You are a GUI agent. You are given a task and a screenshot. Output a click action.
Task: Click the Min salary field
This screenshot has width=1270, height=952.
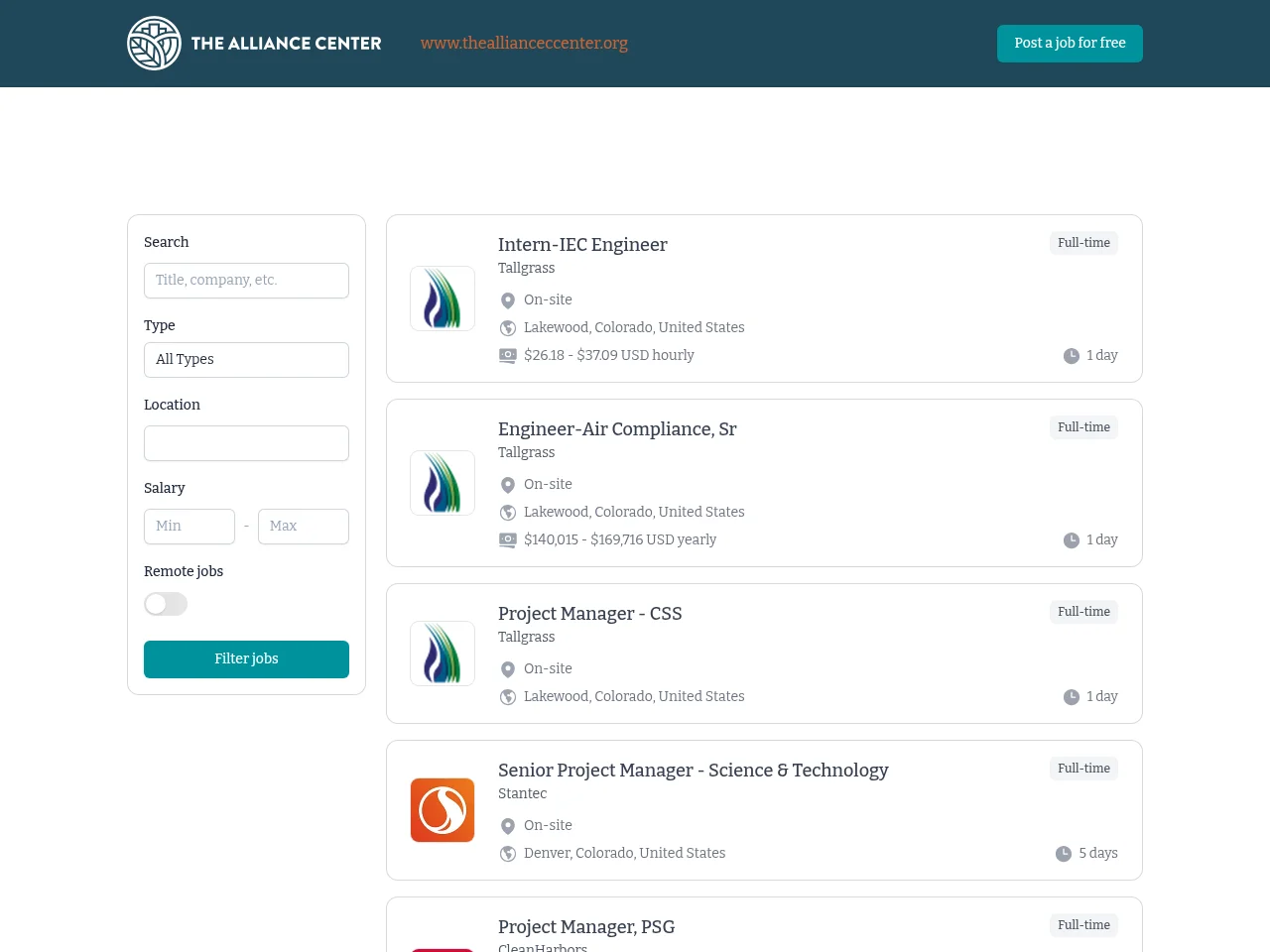coord(190,527)
